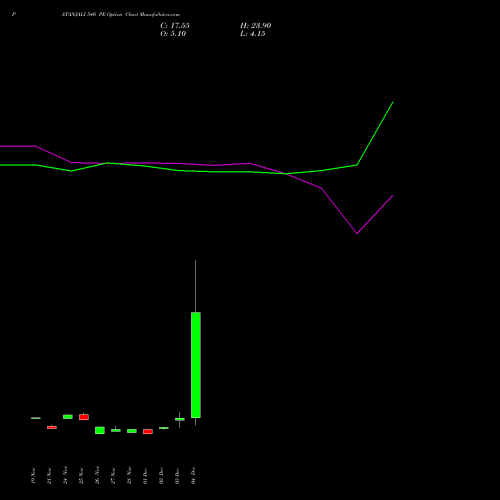Click the red candlestick for 21 Nov
Screen dimensions: 500x500
[52, 427]
